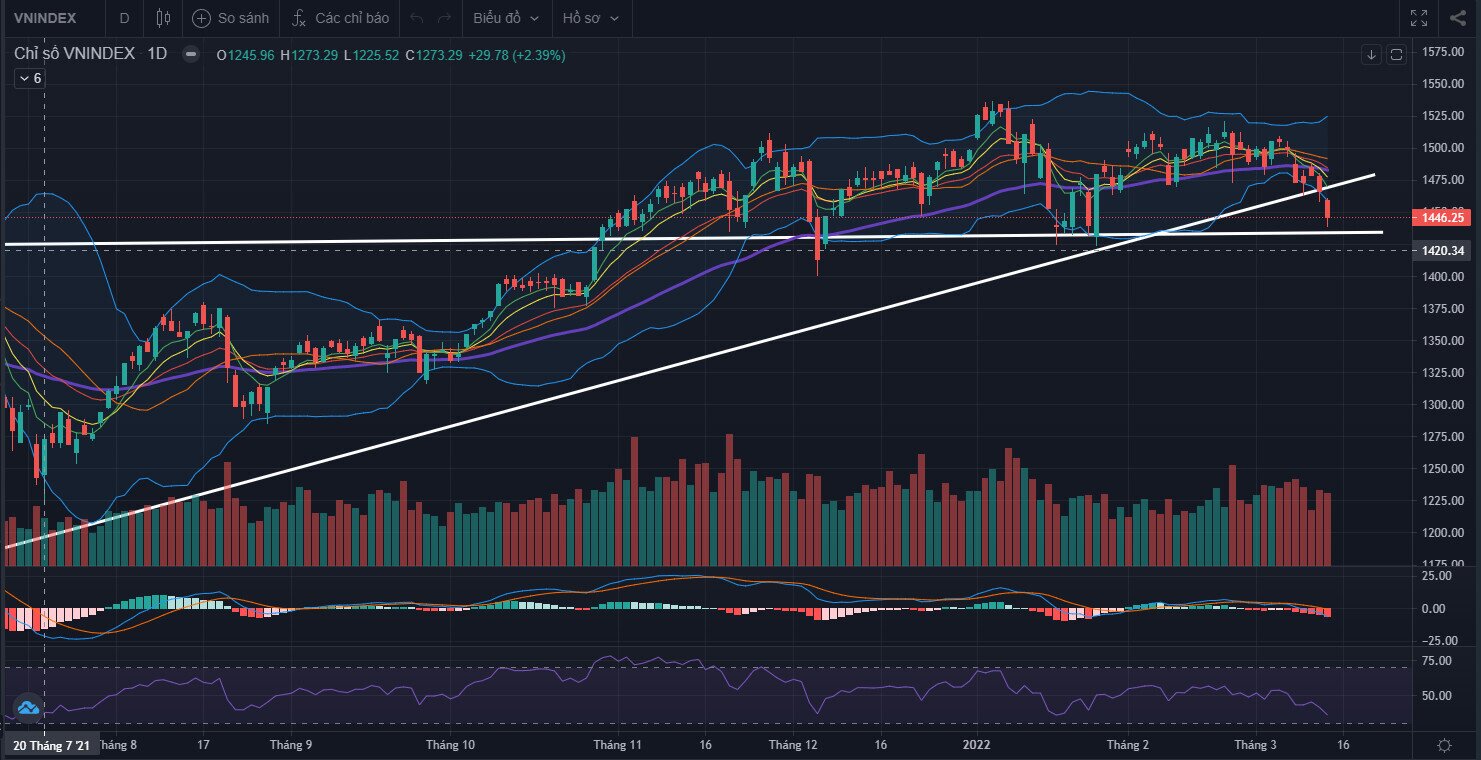Open chart settings gear icon
1481x760 pixels.
(1445, 745)
